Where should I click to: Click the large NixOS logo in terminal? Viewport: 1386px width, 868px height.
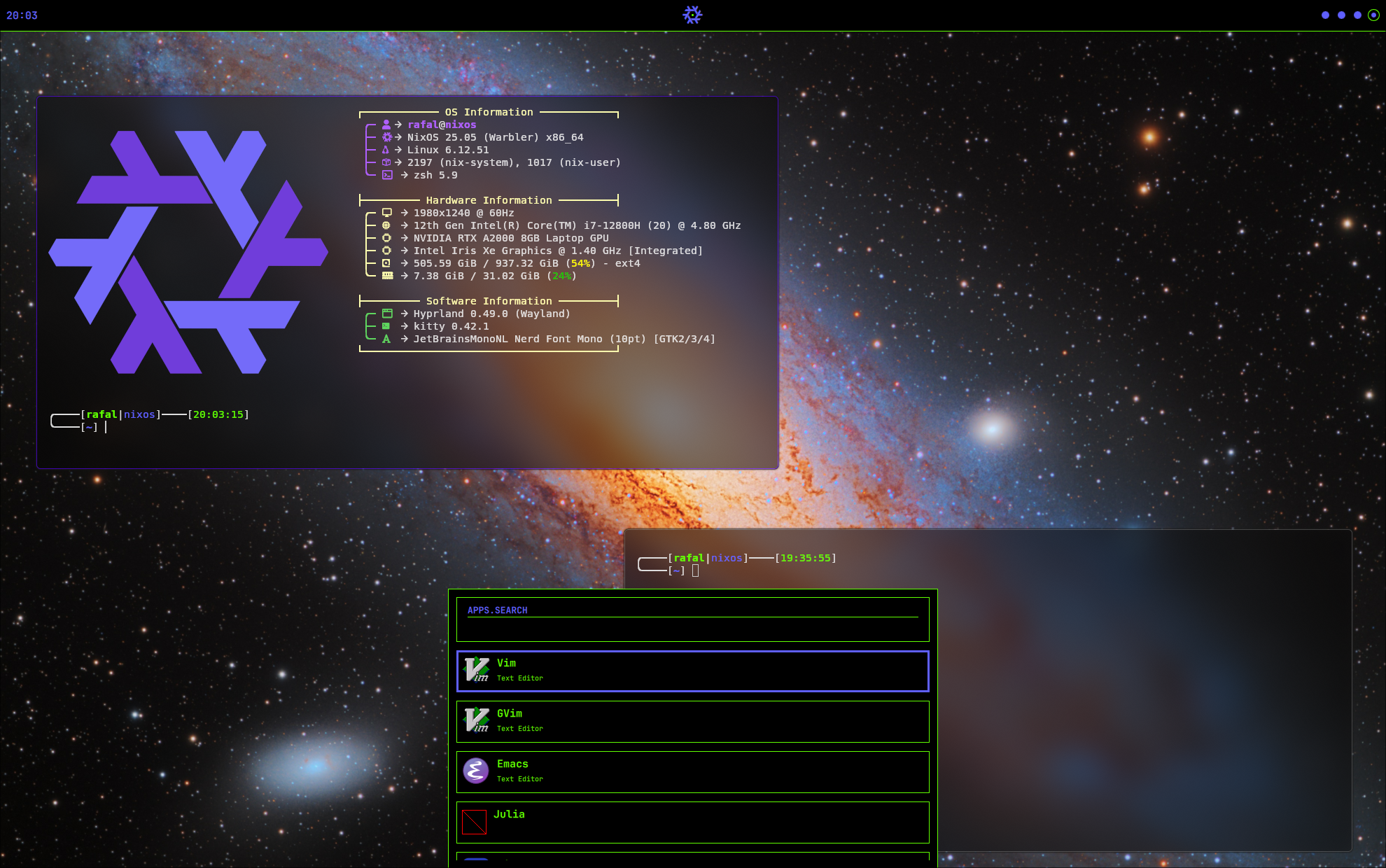[x=188, y=252]
